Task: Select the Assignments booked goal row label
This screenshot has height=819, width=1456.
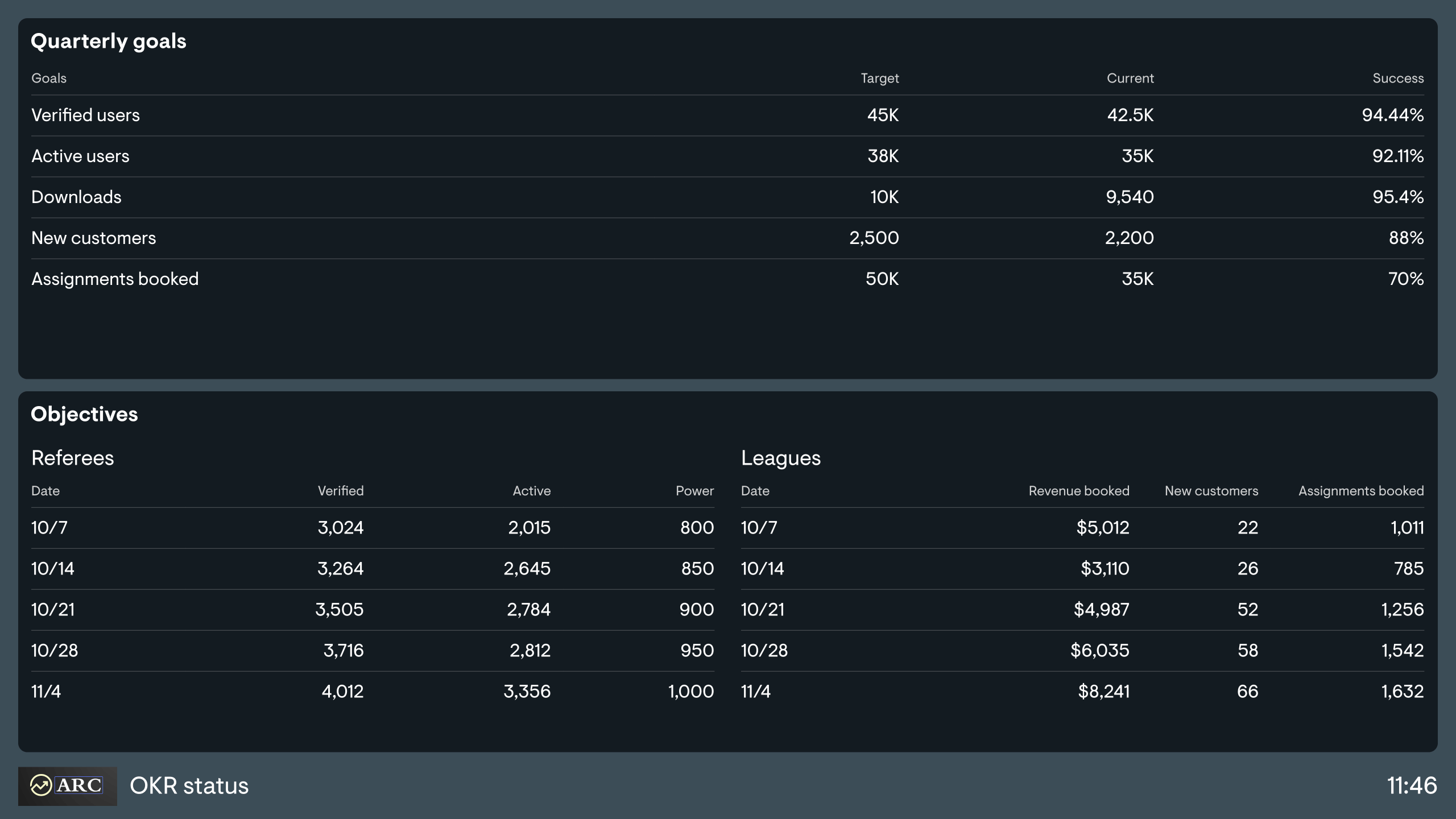Action: click(x=115, y=279)
